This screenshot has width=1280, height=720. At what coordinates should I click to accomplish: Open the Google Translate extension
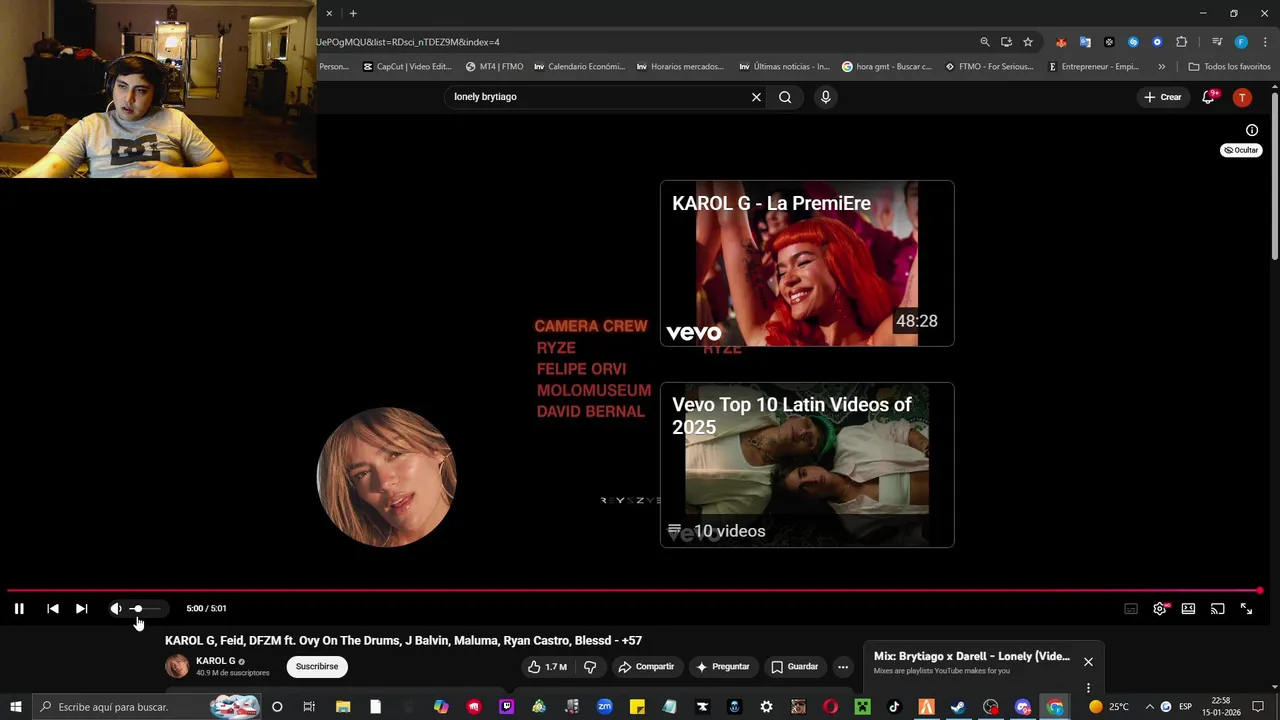[x=1085, y=42]
